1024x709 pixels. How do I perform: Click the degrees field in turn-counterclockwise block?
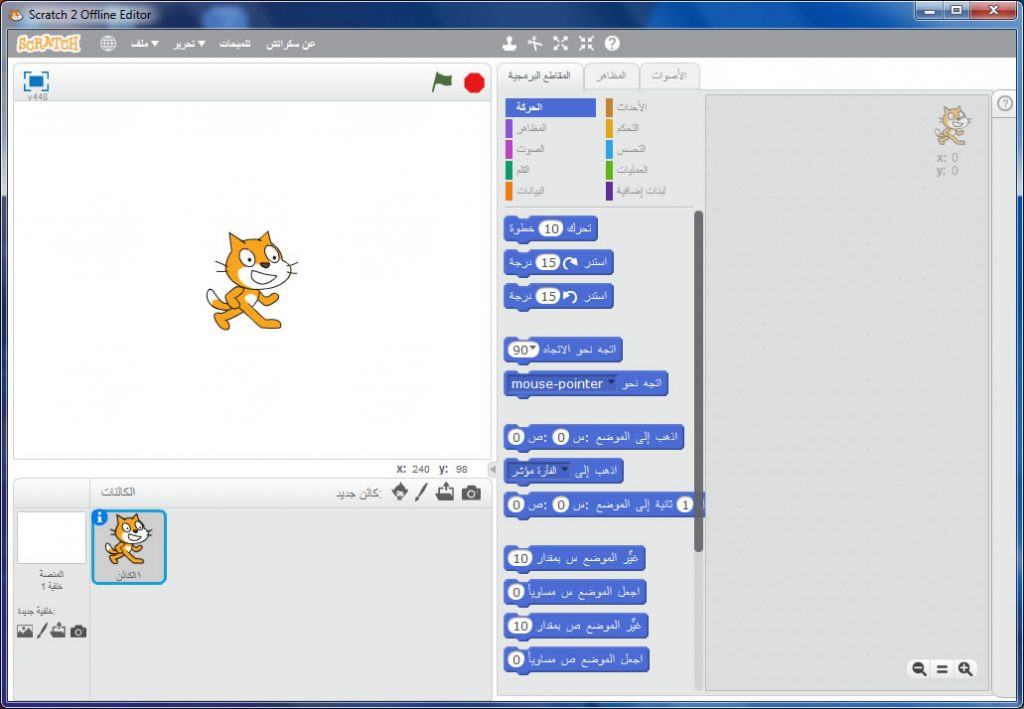pos(547,296)
